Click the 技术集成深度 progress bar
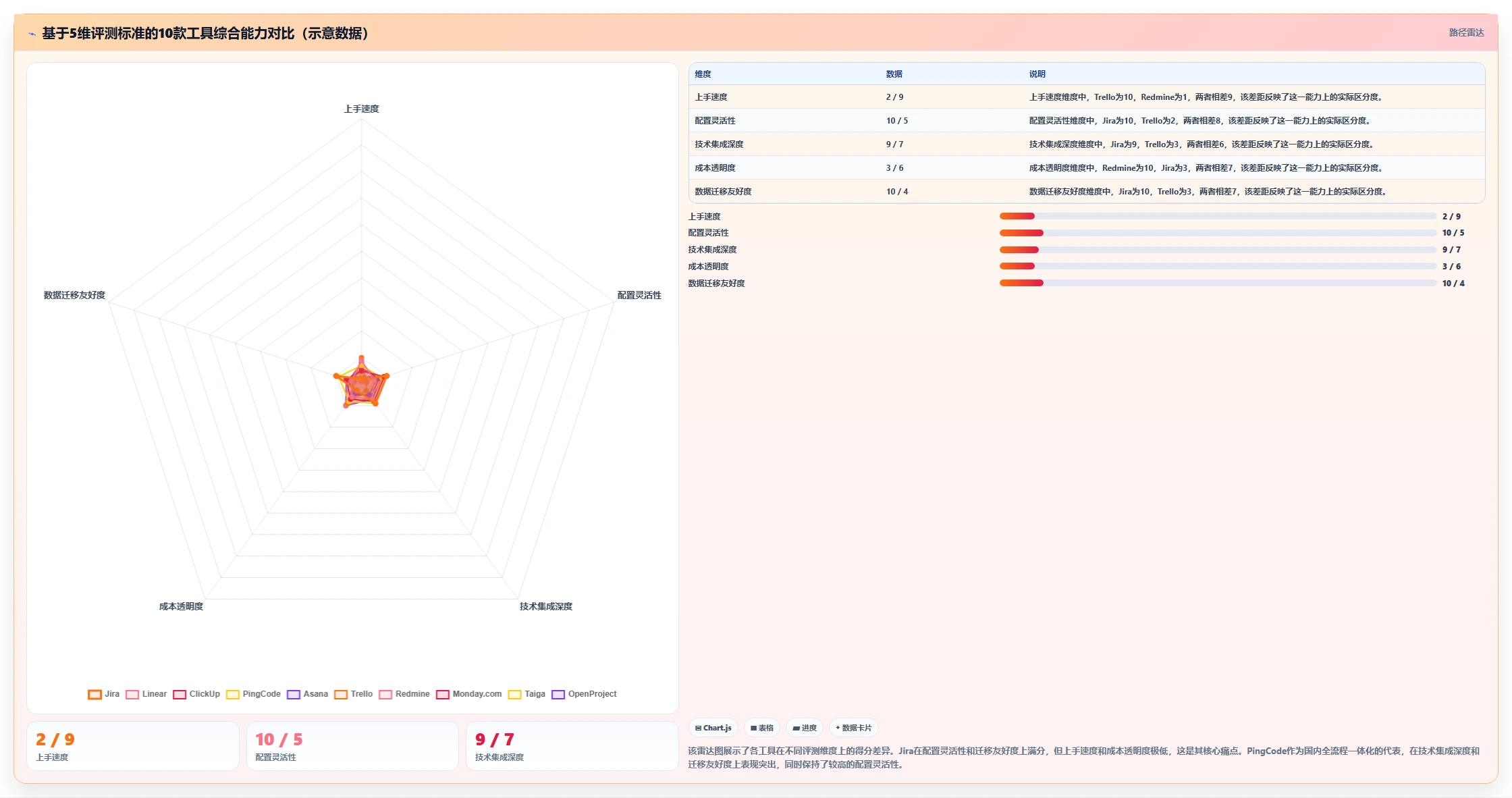 [1218, 250]
